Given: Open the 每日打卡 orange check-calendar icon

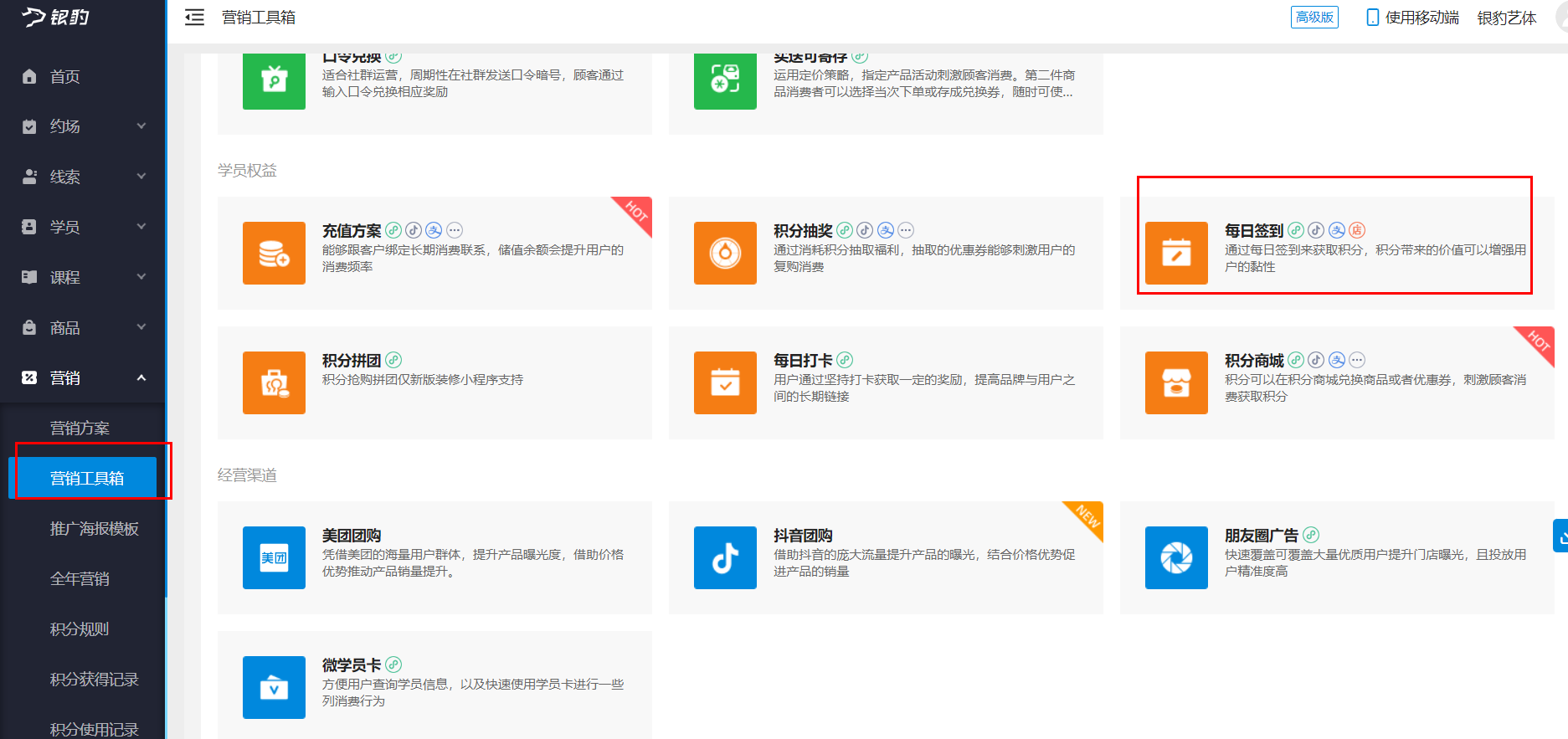Looking at the screenshot, I should (725, 382).
